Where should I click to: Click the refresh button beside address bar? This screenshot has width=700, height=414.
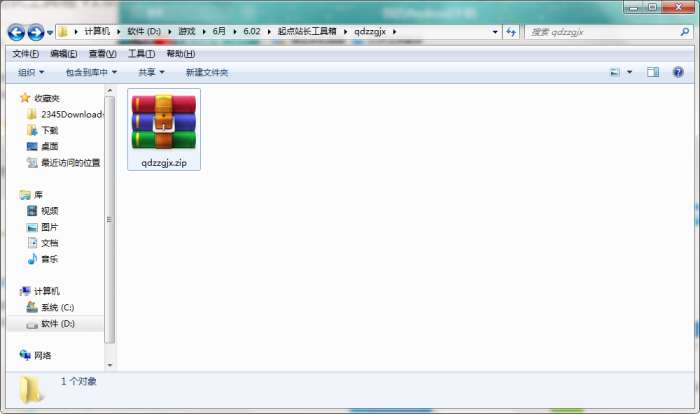coord(511,32)
